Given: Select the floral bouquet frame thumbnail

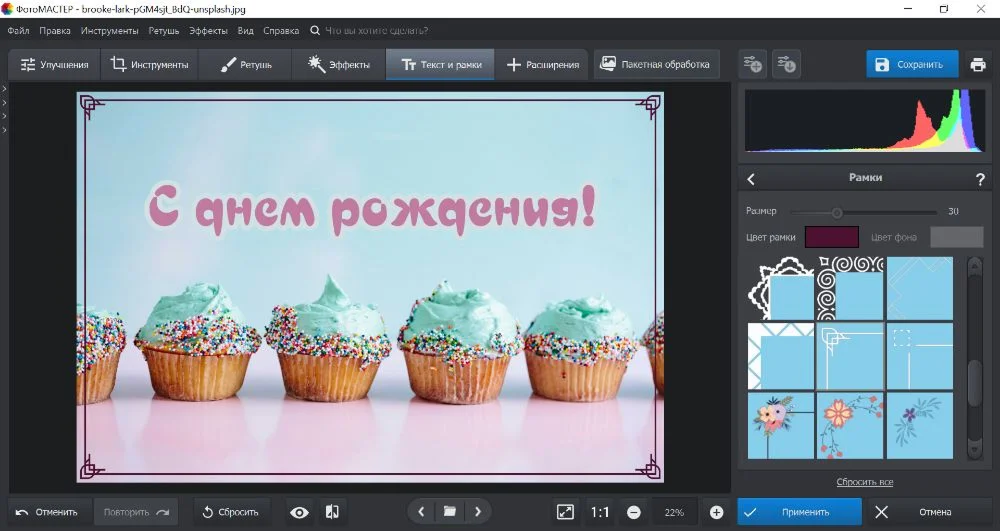Looking at the screenshot, I should (781, 426).
